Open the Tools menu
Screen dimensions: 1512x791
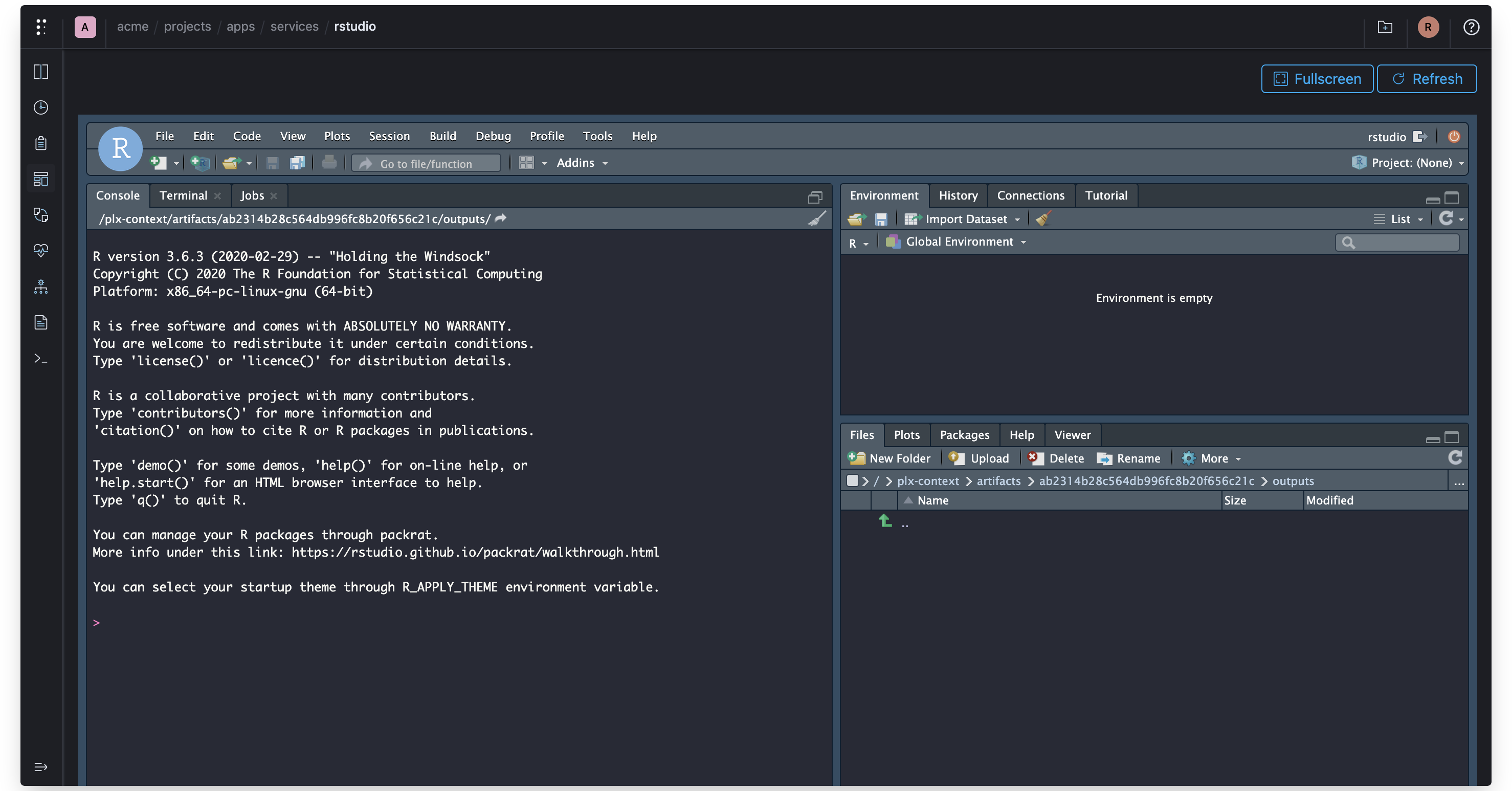click(597, 136)
